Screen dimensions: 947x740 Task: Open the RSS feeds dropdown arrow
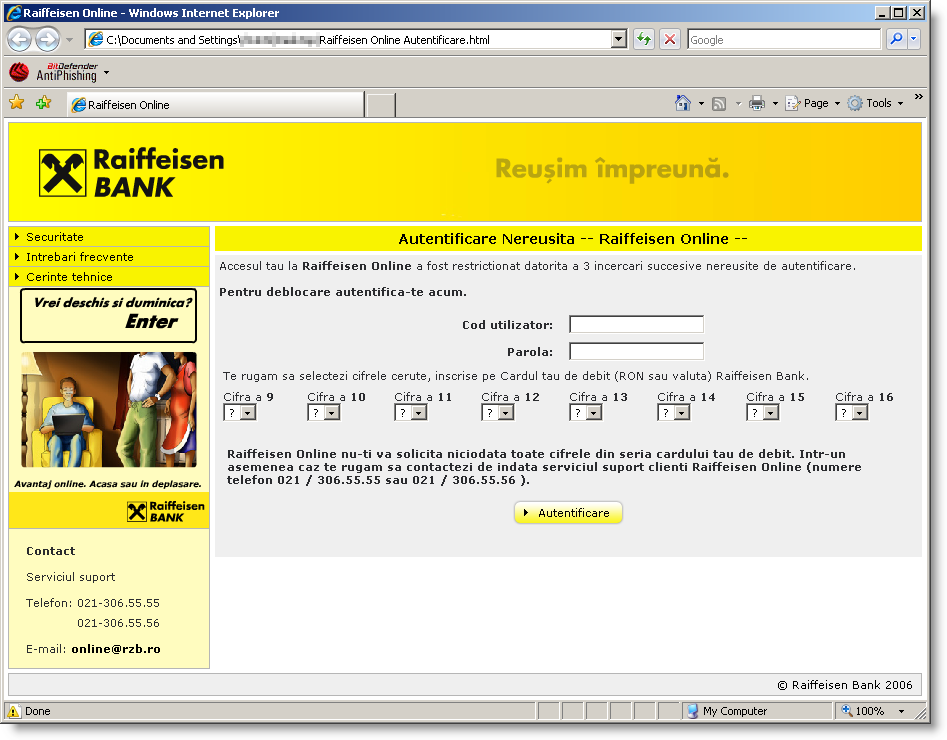(738, 104)
